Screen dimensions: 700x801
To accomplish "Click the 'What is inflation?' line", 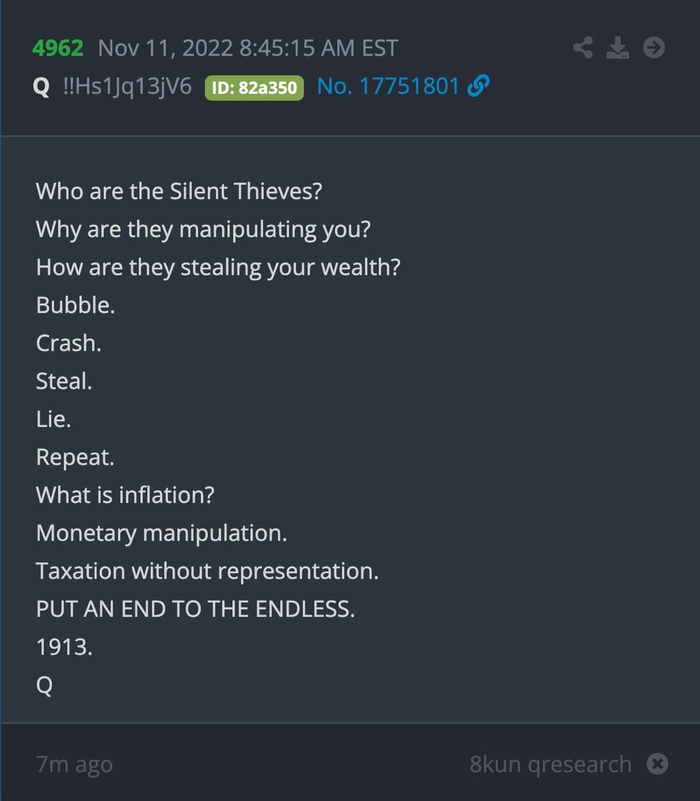I will point(125,495).
